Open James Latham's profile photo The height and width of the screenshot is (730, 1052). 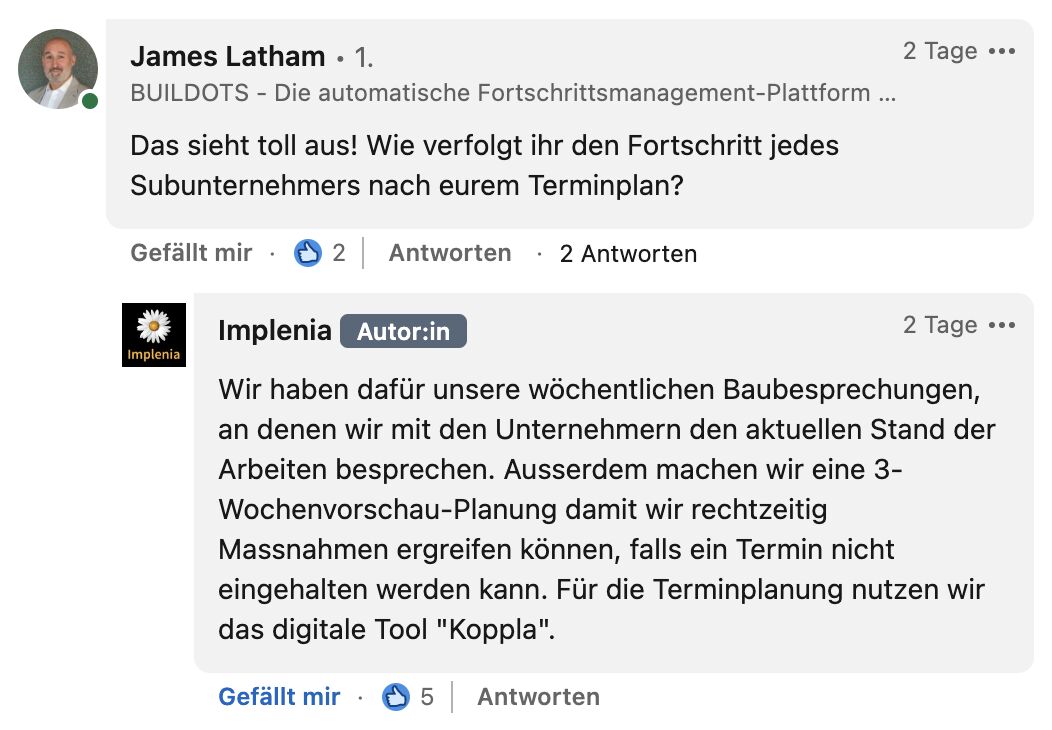58,69
